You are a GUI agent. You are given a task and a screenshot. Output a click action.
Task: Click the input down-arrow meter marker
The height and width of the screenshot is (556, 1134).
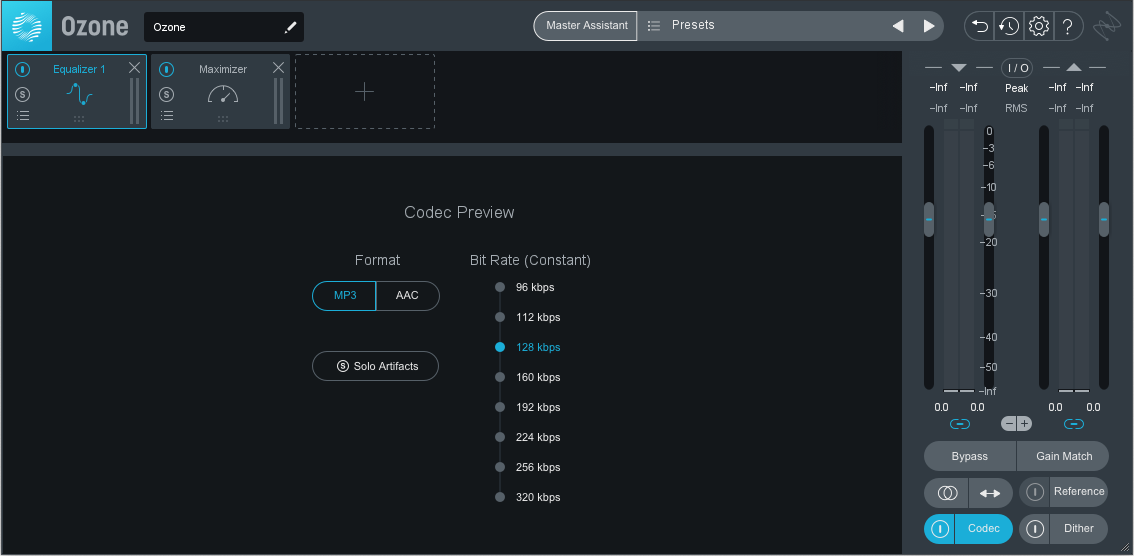coord(959,68)
